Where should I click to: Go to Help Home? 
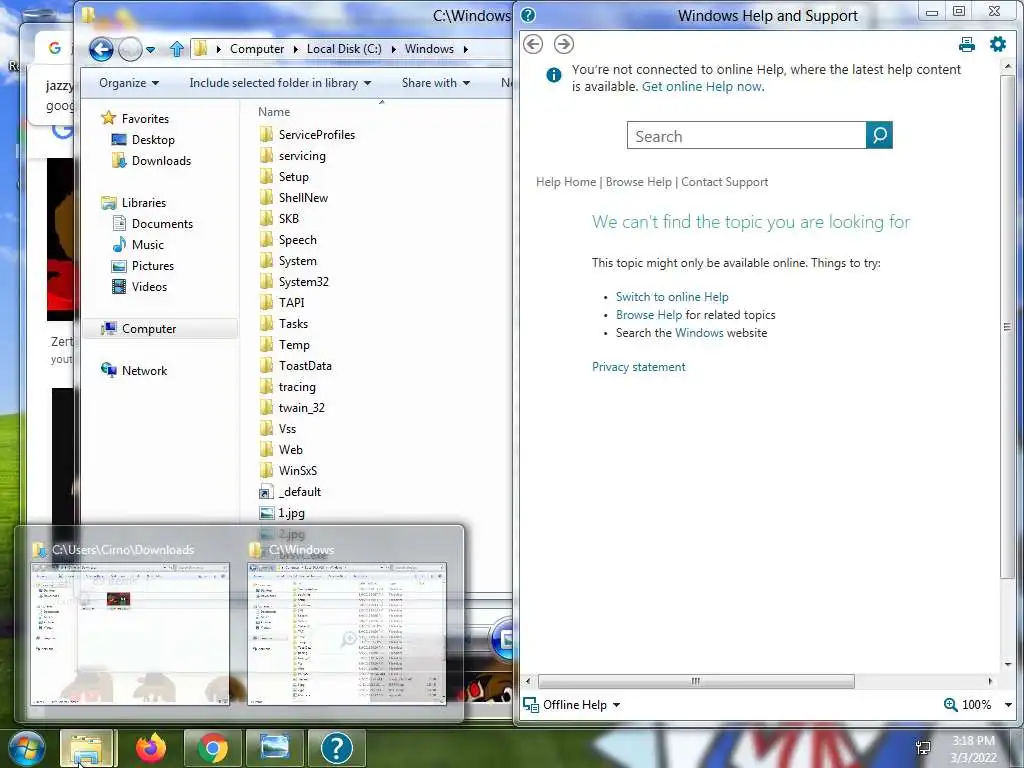pyautogui.click(x=566, y=182)
